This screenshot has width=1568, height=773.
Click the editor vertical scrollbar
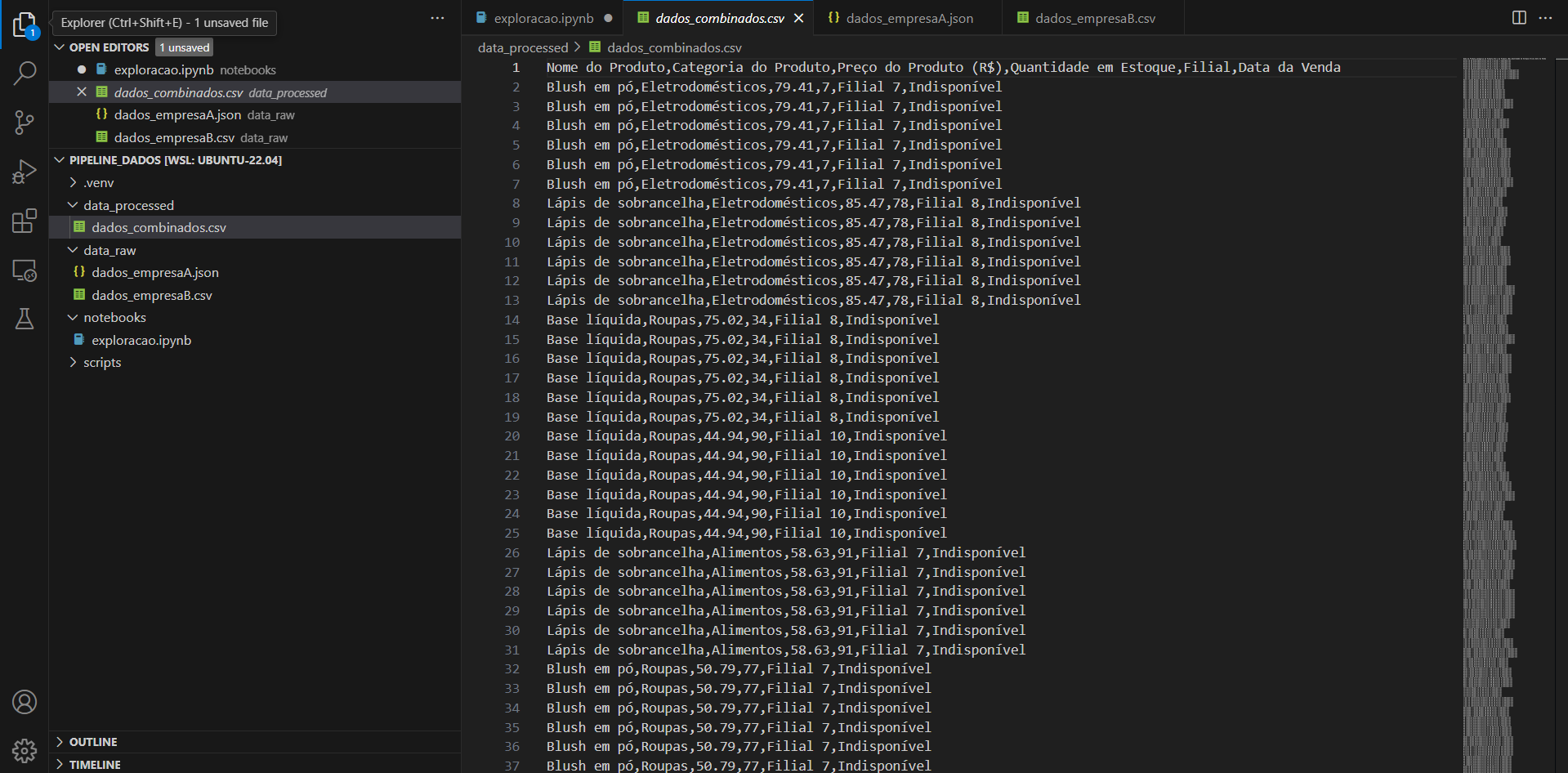(1561, 414)
